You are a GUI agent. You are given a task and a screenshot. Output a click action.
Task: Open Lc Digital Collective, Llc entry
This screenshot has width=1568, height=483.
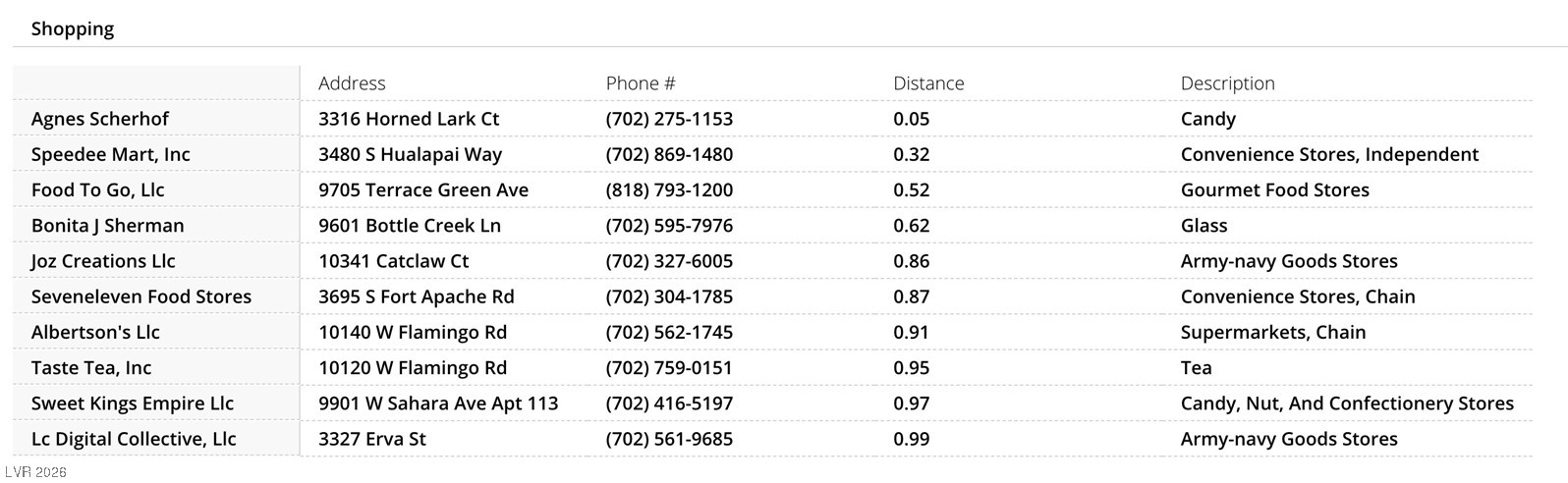click(134, 439)
